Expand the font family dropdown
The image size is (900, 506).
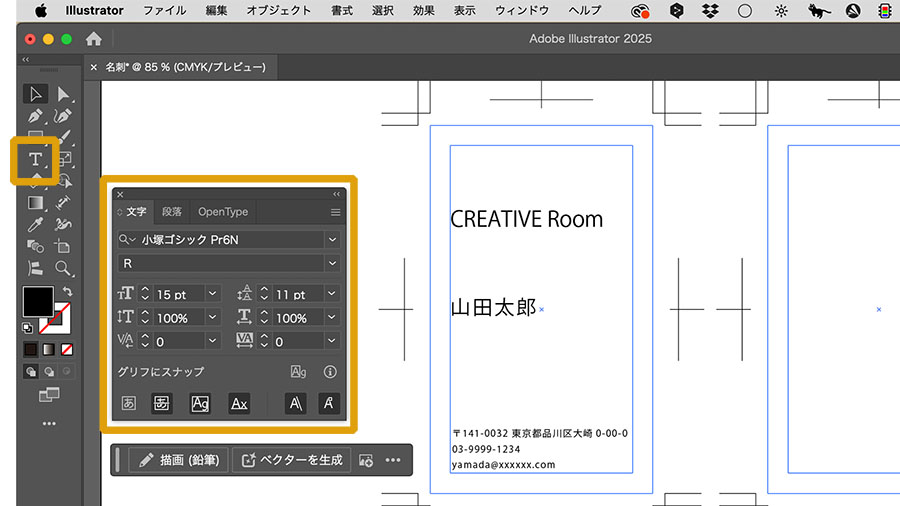[x=332, y=240]
